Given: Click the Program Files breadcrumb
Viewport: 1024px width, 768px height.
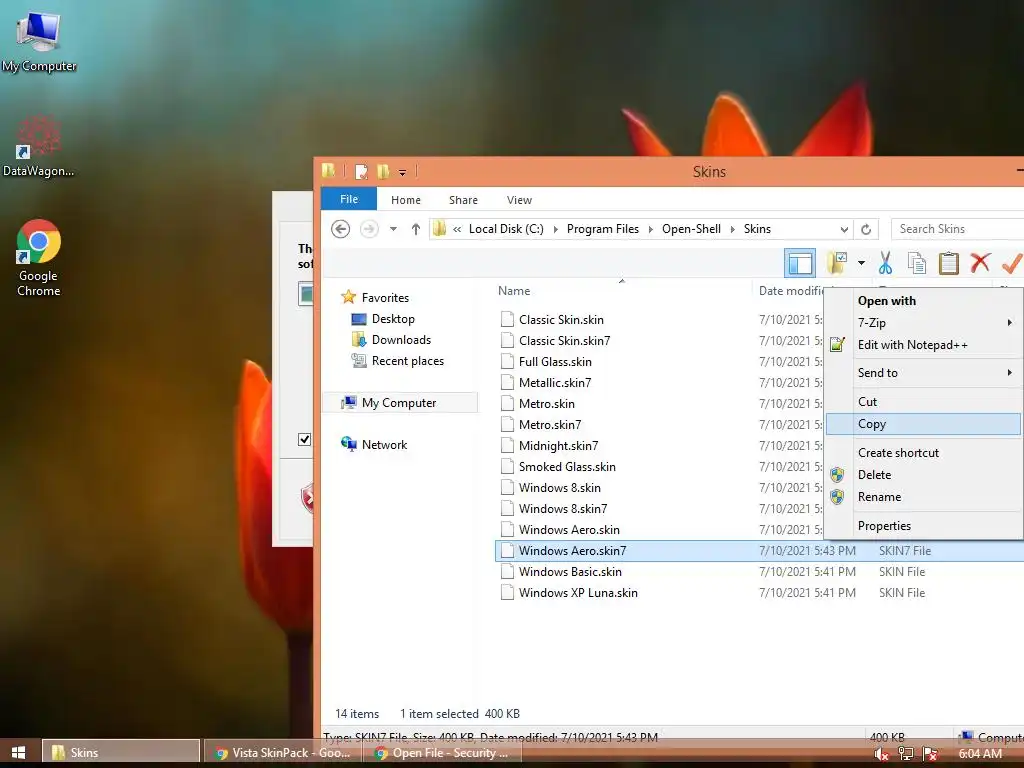Looking at the screenshot, I should coord(603,229).
